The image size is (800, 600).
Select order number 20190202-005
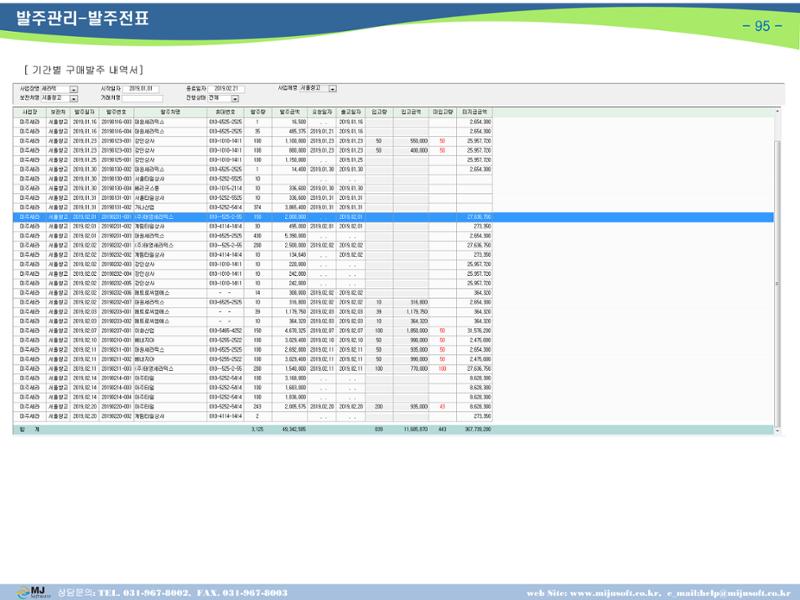pyautogui.click(x=116, y=283)
